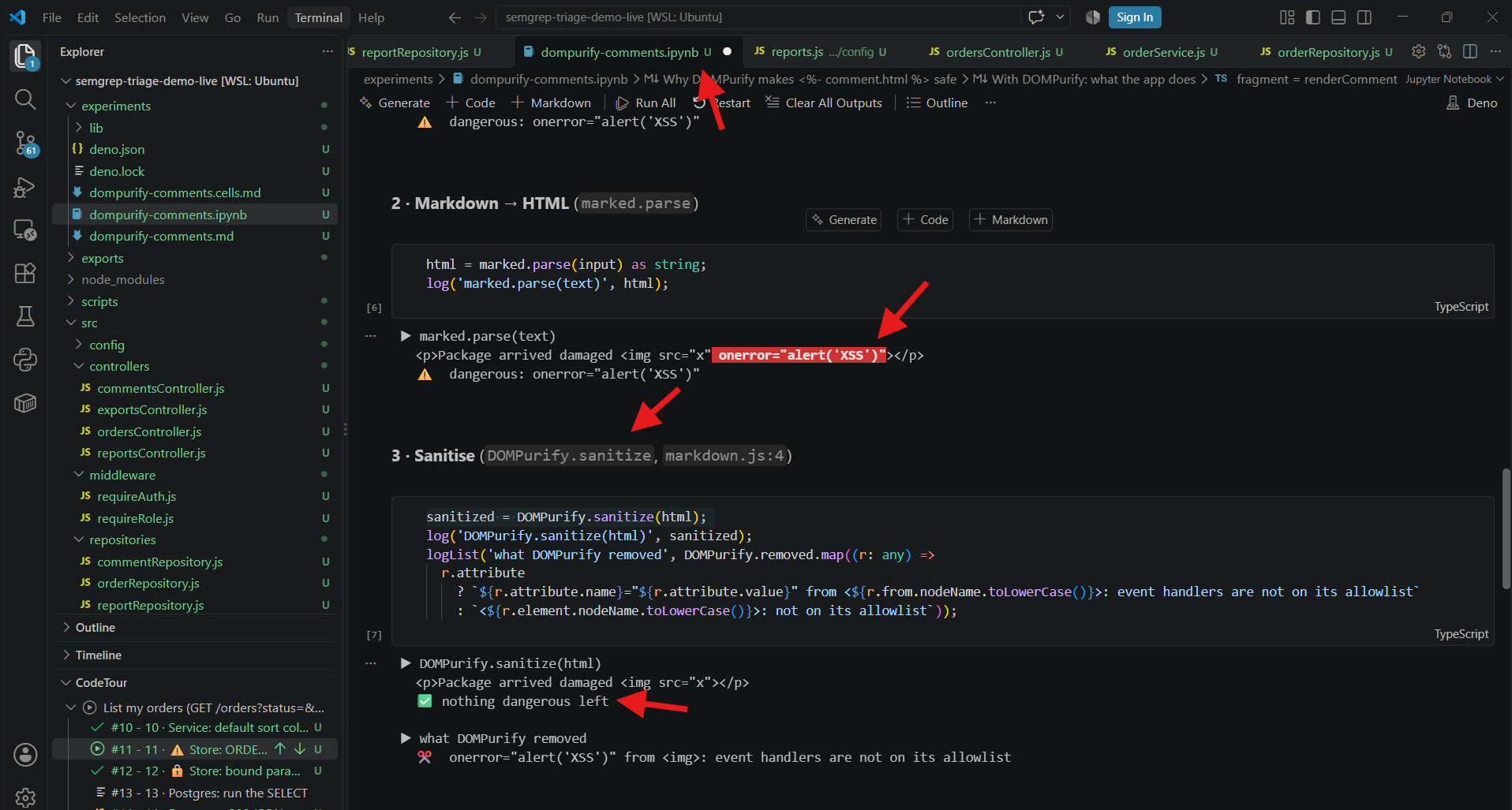This screenshot has height=810, width=1512.
Task: Click the editor vertical scrollbar thumb
Action: pyautogui.click(x=1506, y=528)
